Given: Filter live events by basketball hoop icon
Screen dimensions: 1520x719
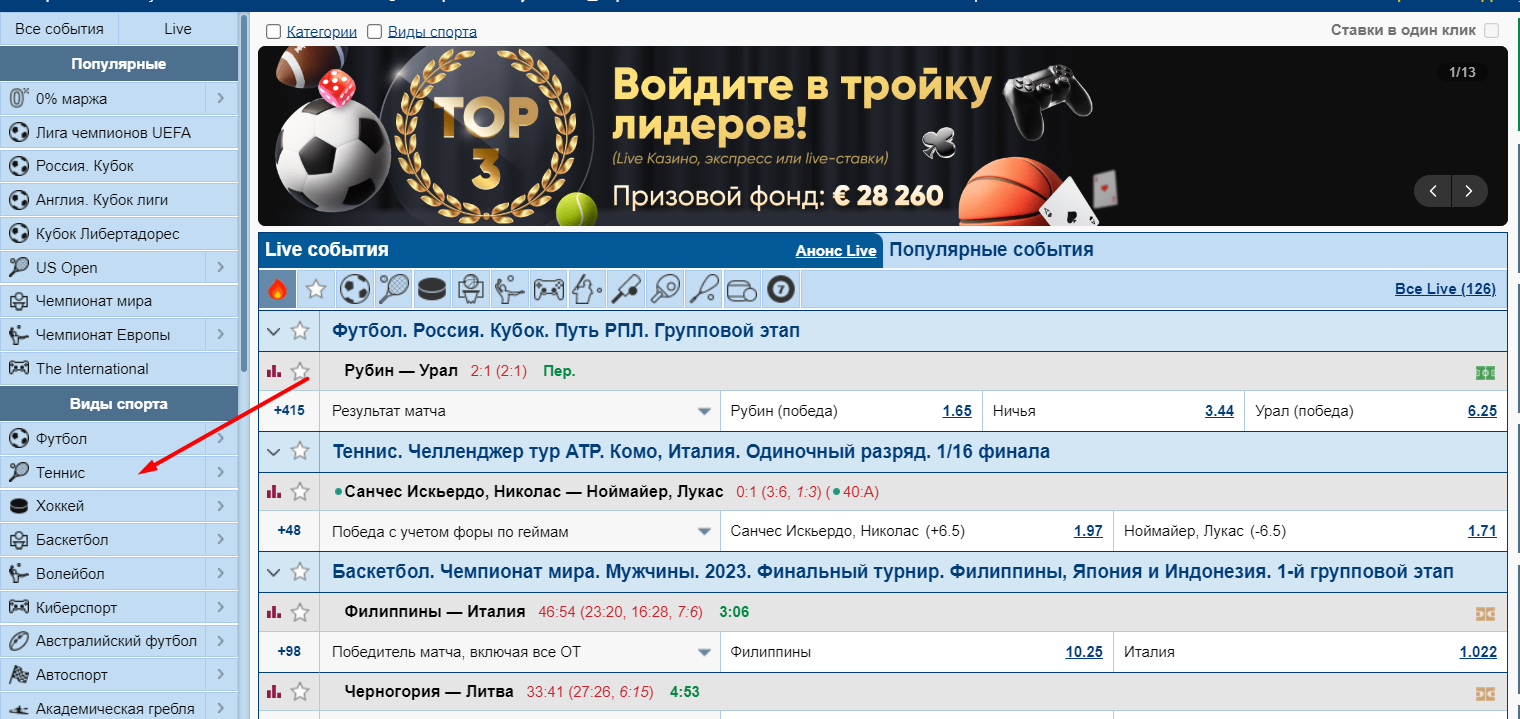Looking at the screenshot, I should [x=471, y=289].
